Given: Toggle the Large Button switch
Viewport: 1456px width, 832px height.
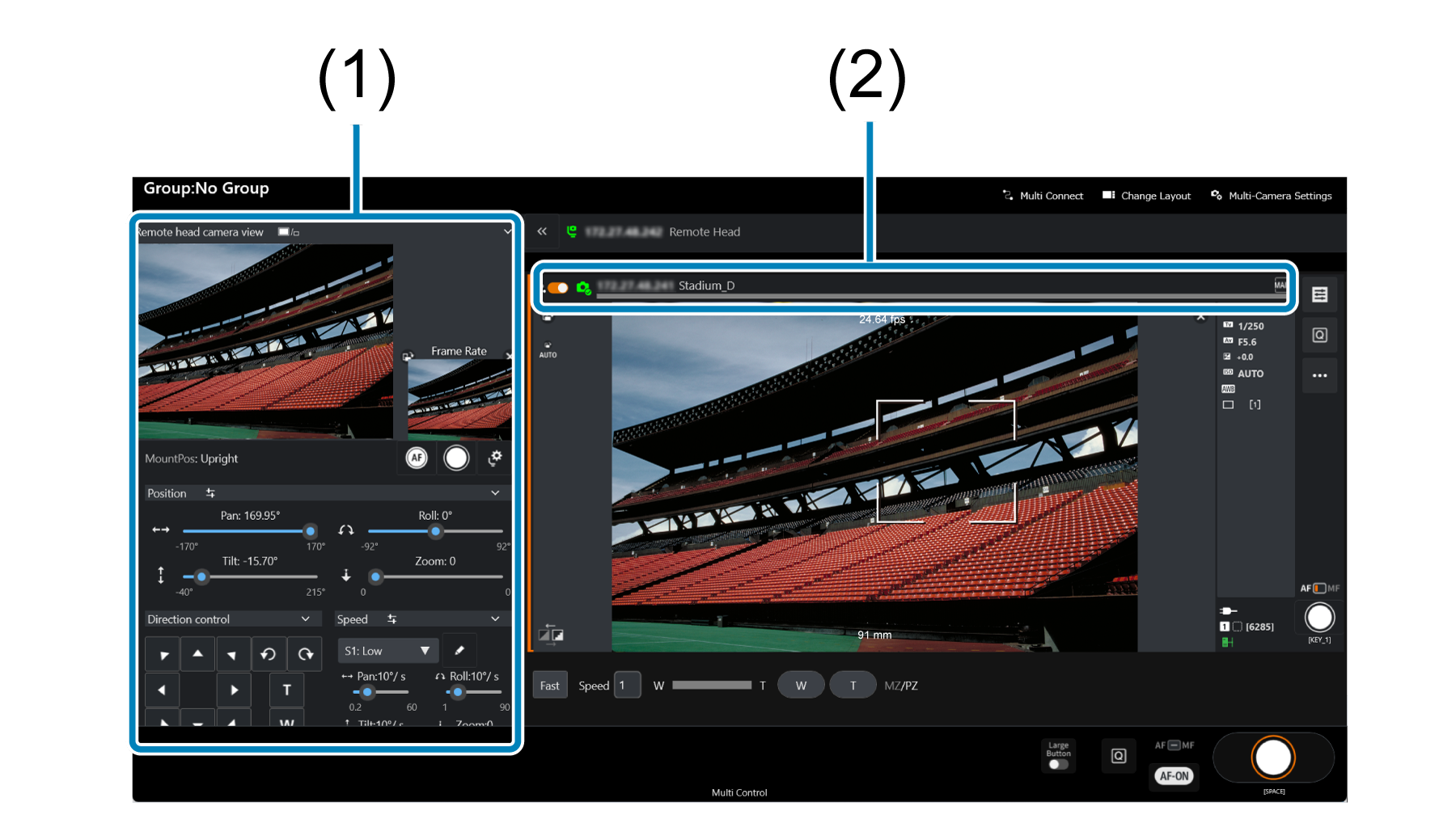Looking at the screenshot, I should point(1058,764).
